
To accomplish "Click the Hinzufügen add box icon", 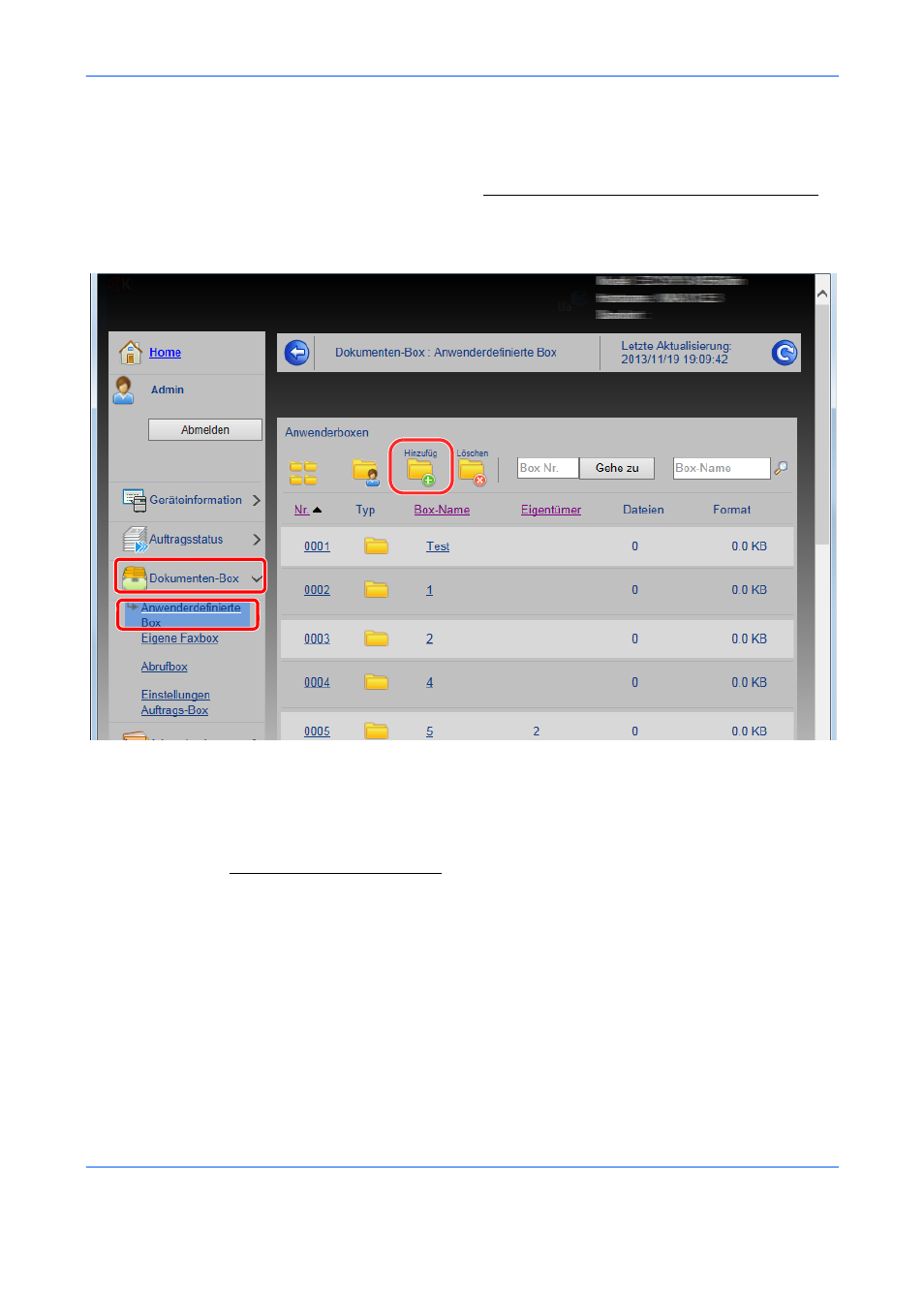I will tap(420, 471).
